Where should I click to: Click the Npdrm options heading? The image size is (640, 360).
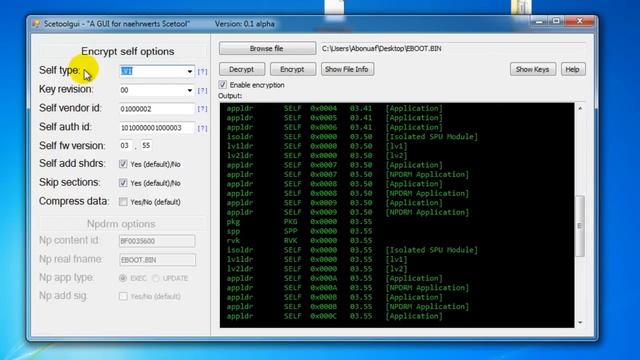pyautogui.click(x=121, y=224)
